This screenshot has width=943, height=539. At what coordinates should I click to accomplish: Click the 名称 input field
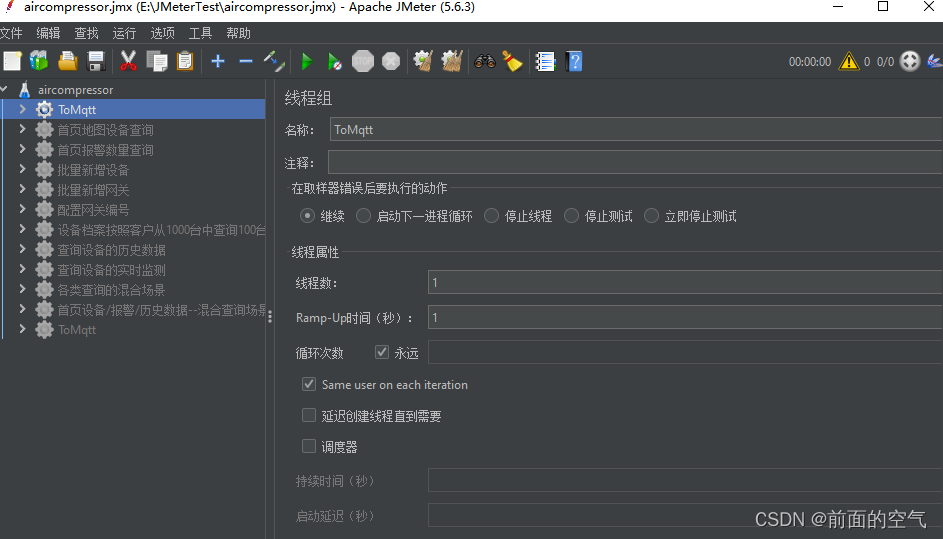point(636,129)
